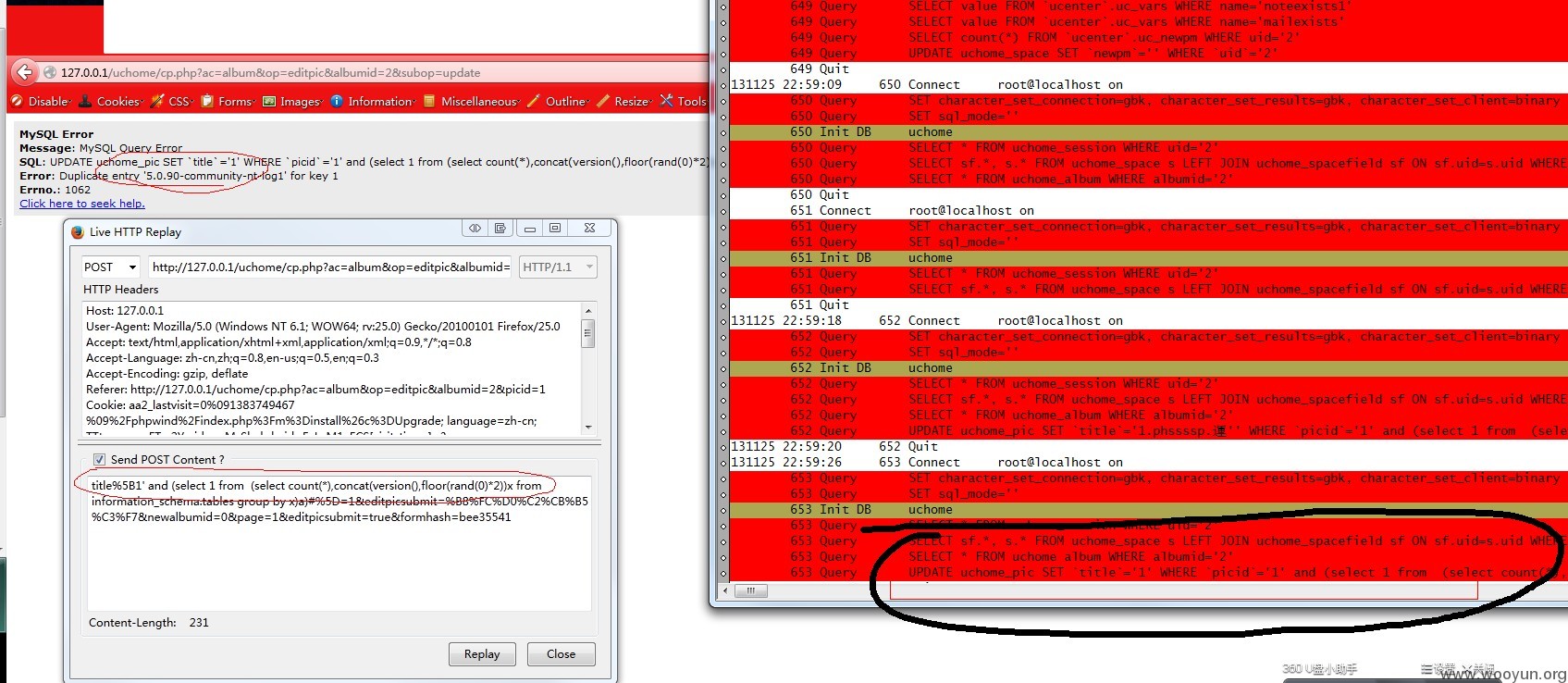
Task: Select the '651 Connect root@localhost' log row
Action: tap(1148, 210)
